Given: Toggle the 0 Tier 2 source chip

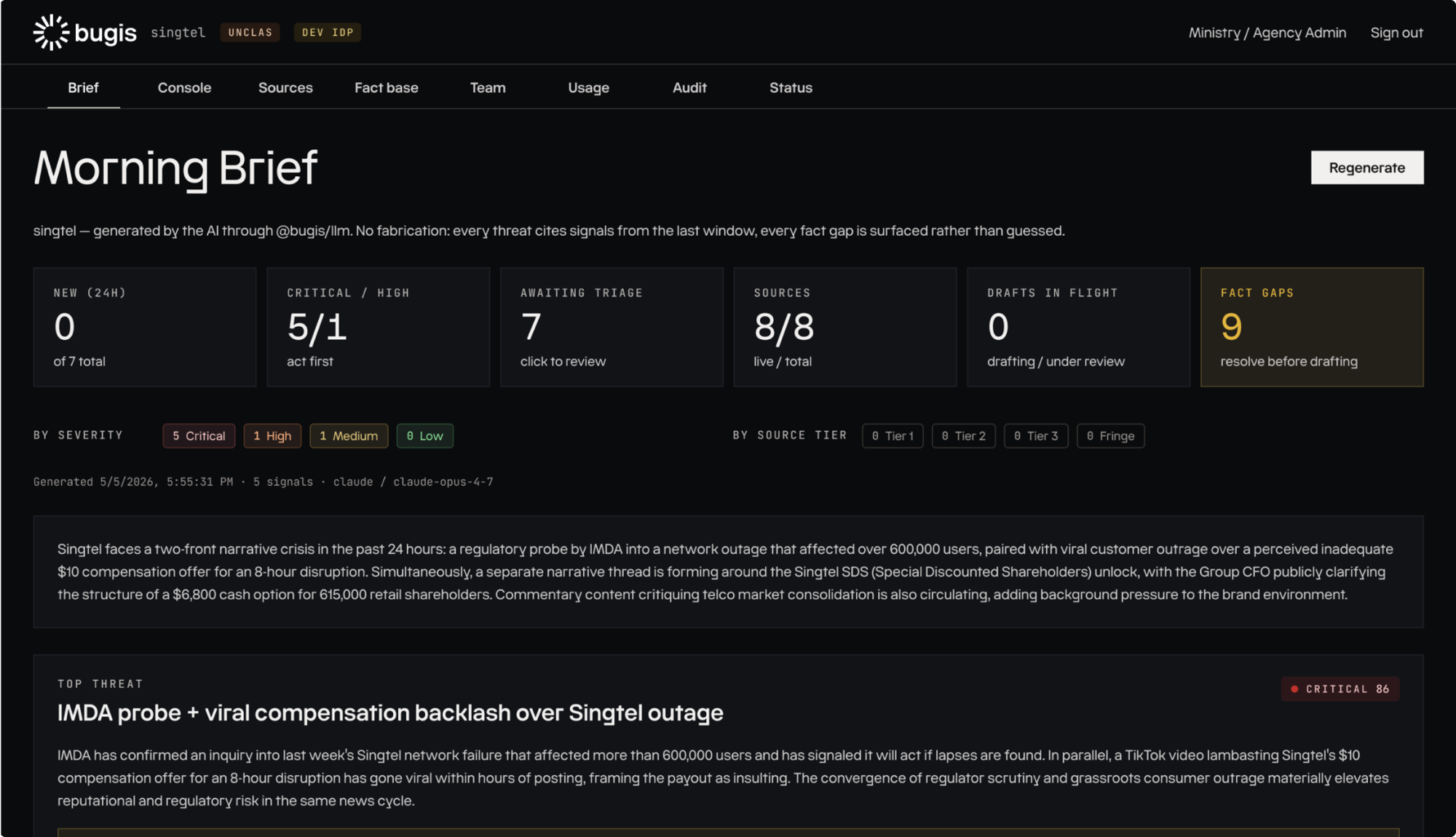Looking at the screenshot, I should (963, 435).
